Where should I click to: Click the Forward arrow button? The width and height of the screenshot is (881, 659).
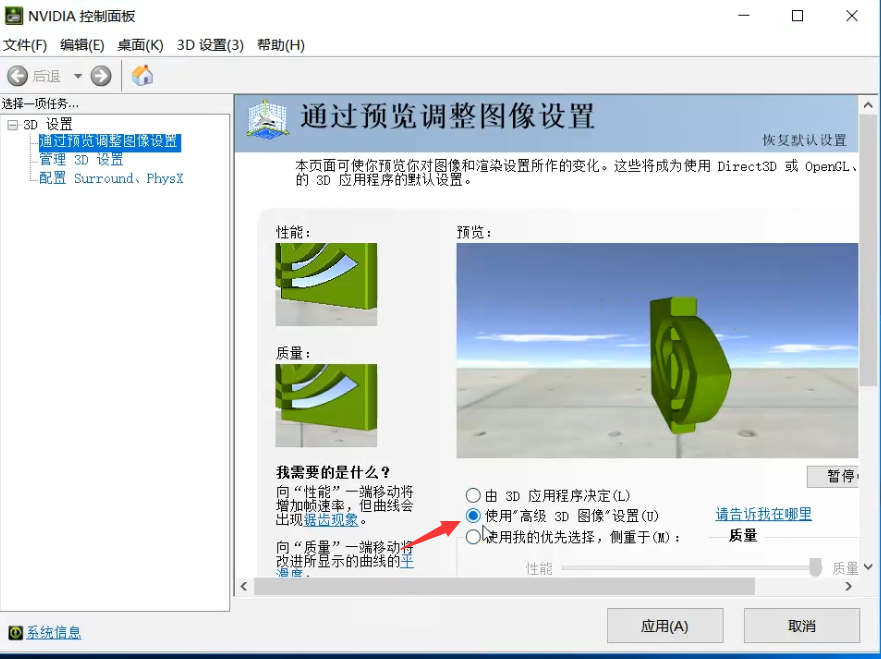point(101,76)
